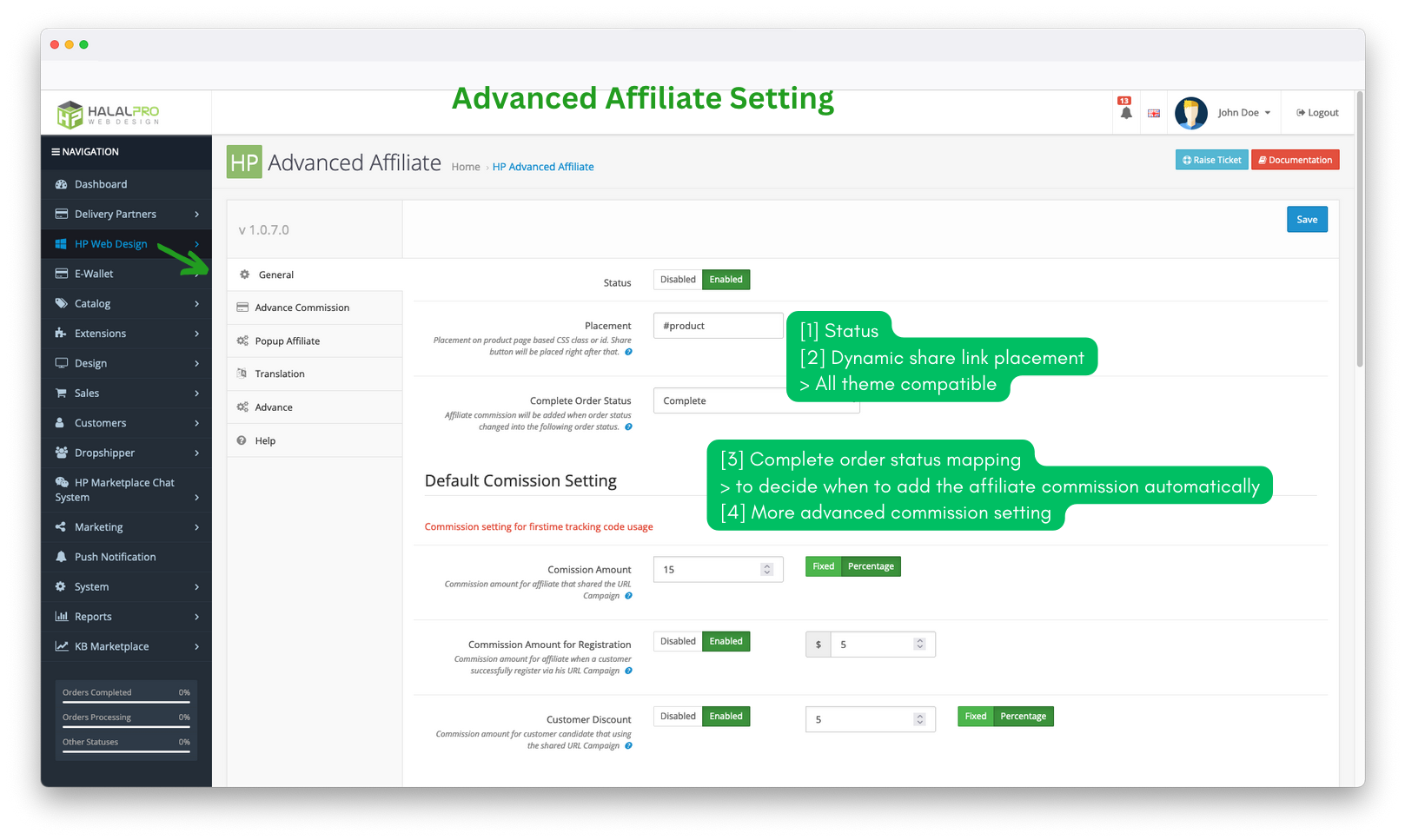Screen dimensions: 1405x840
Task: Click the language flag icon
Action: tap(1153, 114)
